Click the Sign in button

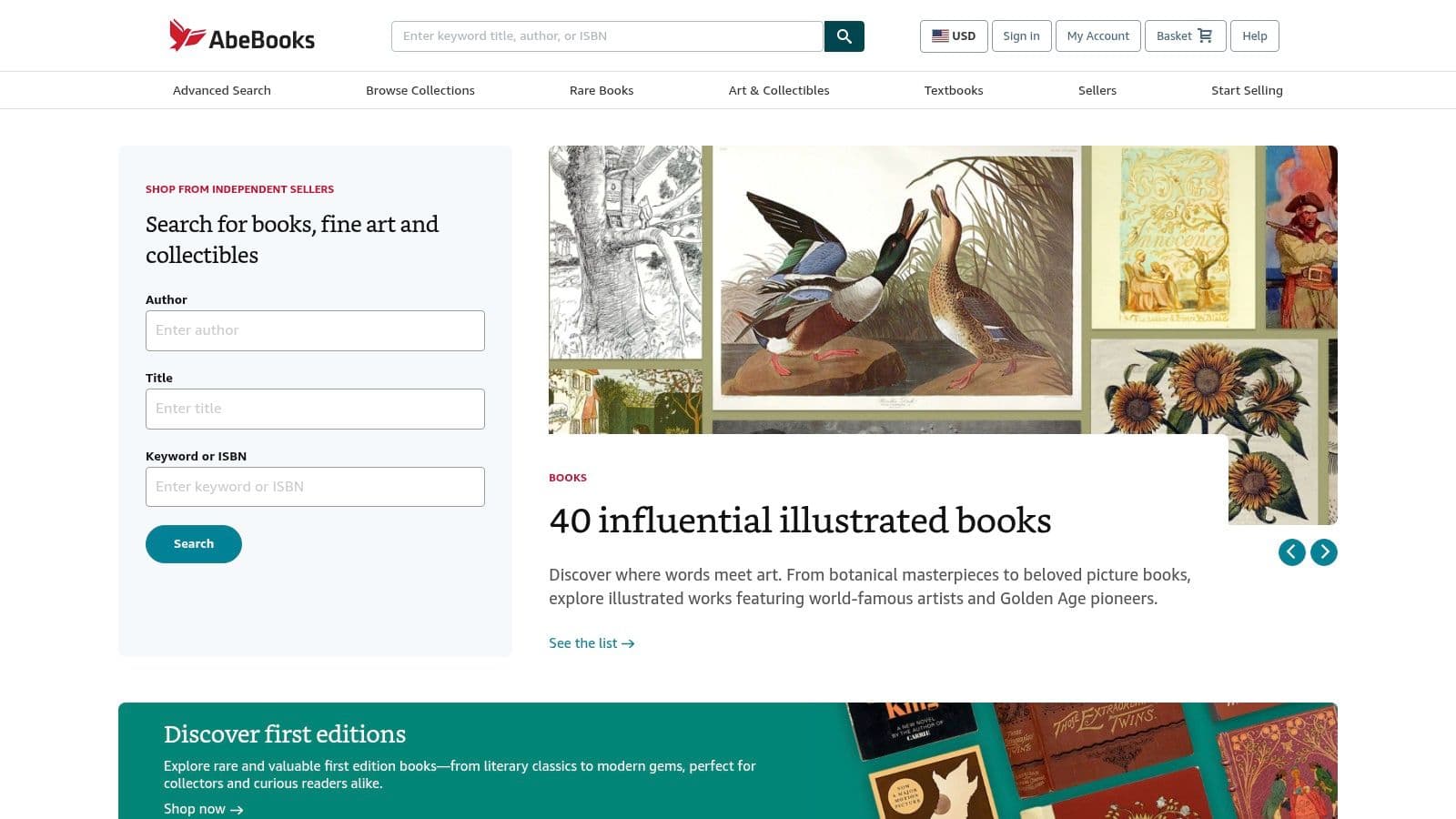1021,35
